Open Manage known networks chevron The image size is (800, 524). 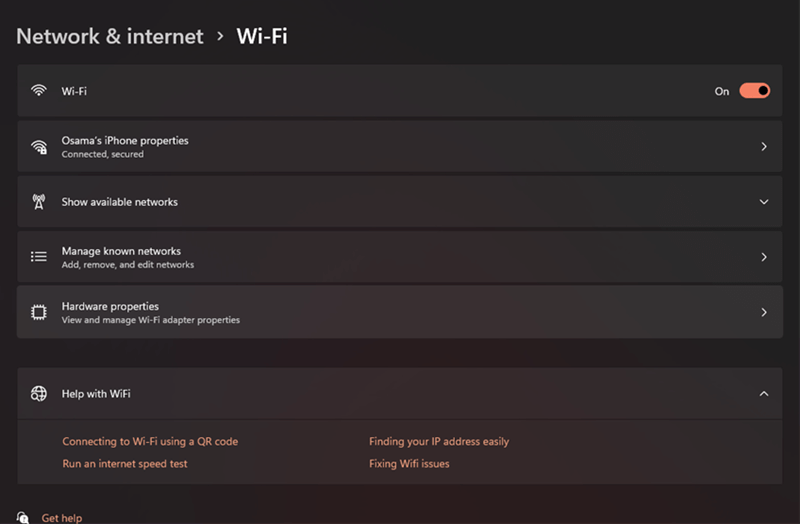(764, 257)
